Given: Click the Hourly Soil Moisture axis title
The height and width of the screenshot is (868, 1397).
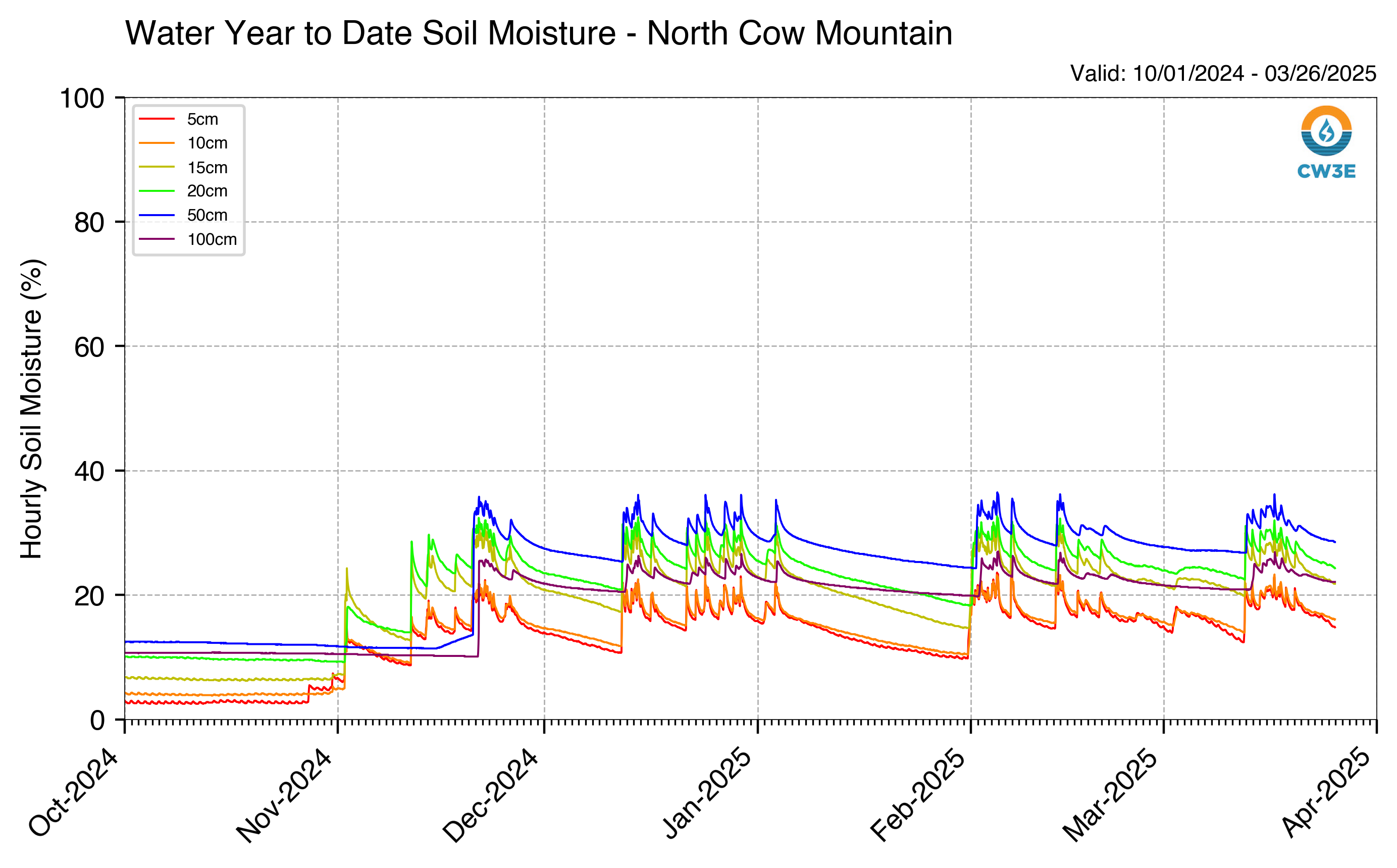Looking at the screenshot, I should coord(31,409).
